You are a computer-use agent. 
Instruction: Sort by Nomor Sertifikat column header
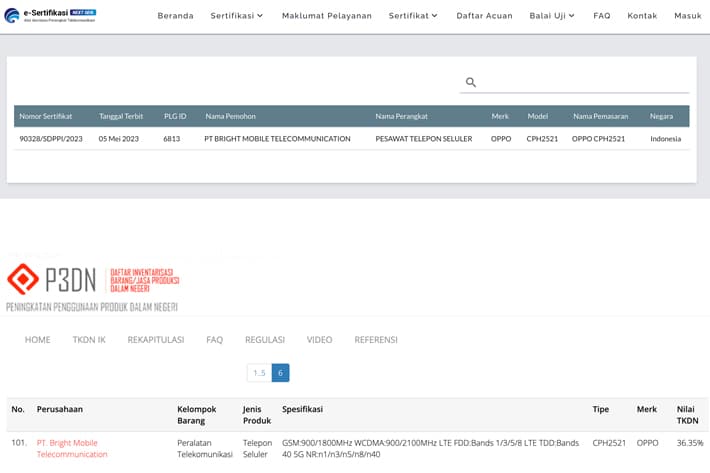[46, 116]
